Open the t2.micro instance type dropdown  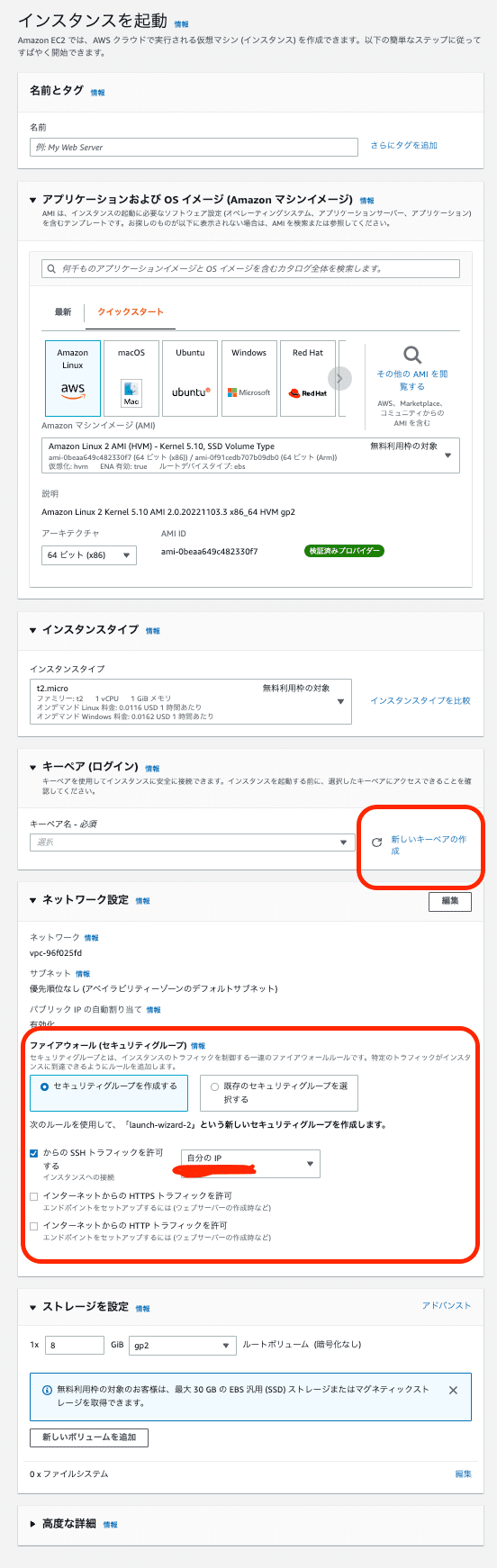[x=191, y=702]
